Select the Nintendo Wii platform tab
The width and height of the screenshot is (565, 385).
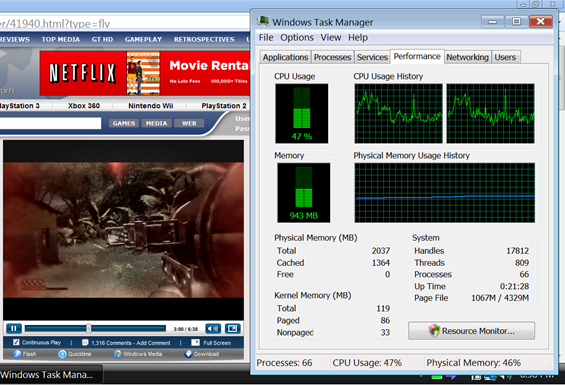pyautogui.click(x=151, y=106)
